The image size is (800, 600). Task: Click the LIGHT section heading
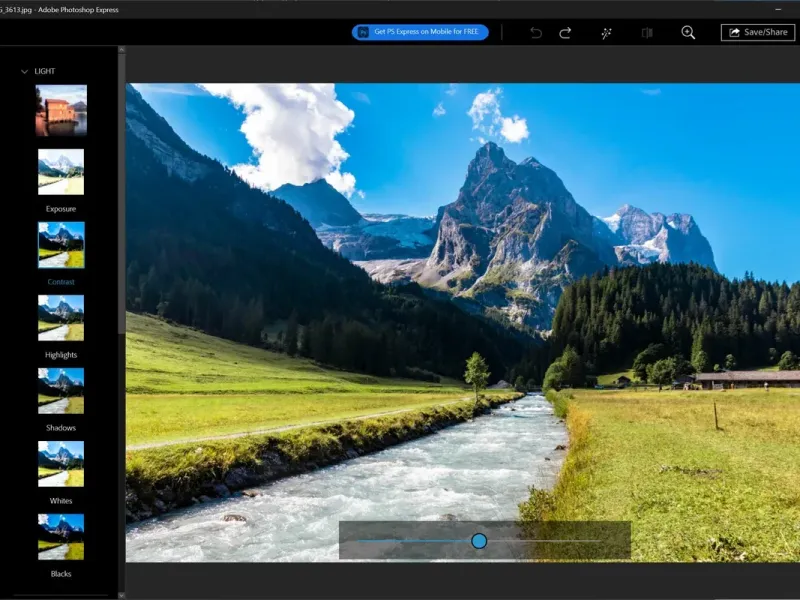pos(44,71)
